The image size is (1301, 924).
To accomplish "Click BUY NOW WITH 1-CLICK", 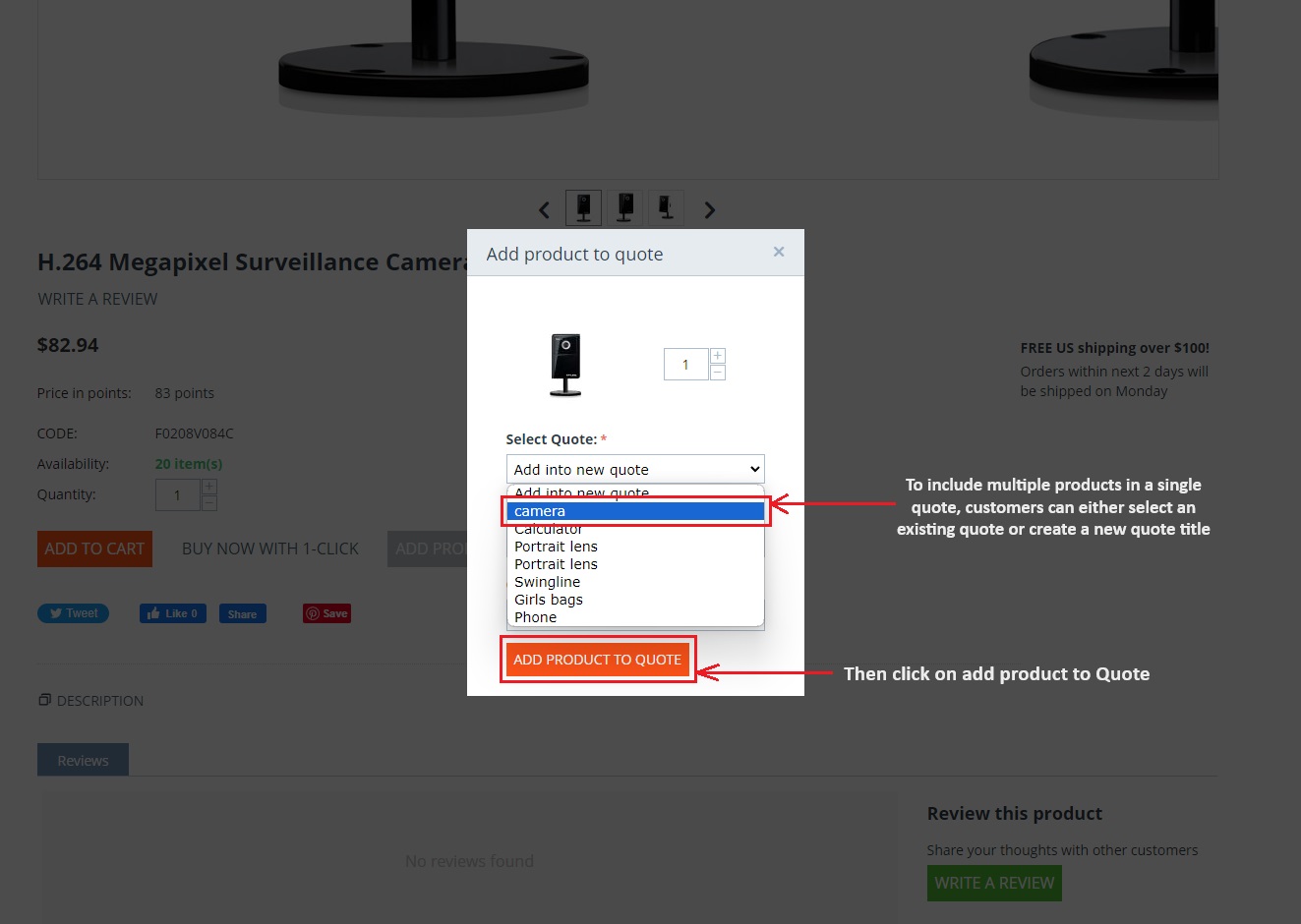I will pyautogui.click(x=270, y=549).
